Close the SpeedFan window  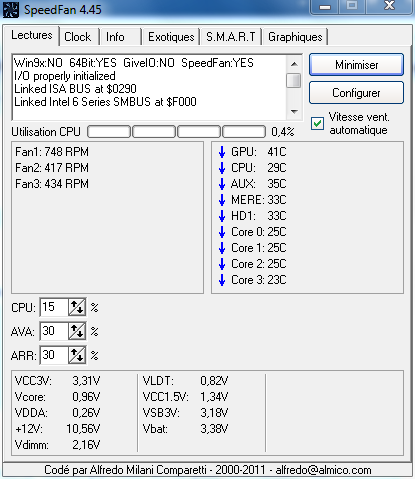(x=389, y=7)
